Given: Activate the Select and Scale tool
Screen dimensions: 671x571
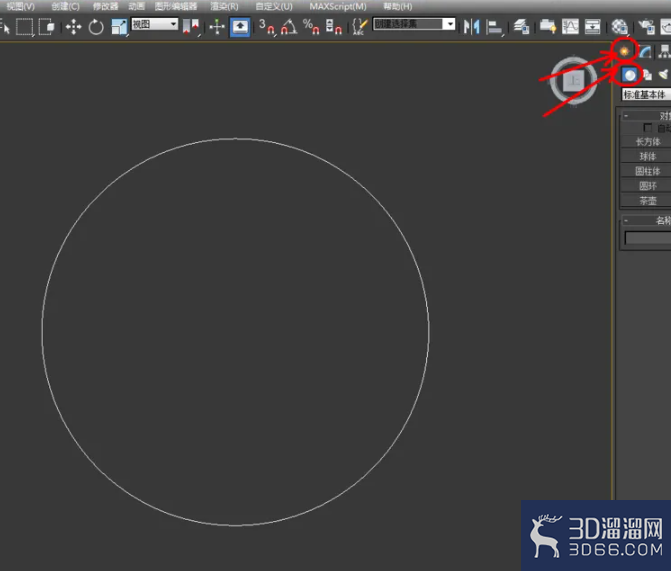Looking at the screenshot, I should coord(119,27).
